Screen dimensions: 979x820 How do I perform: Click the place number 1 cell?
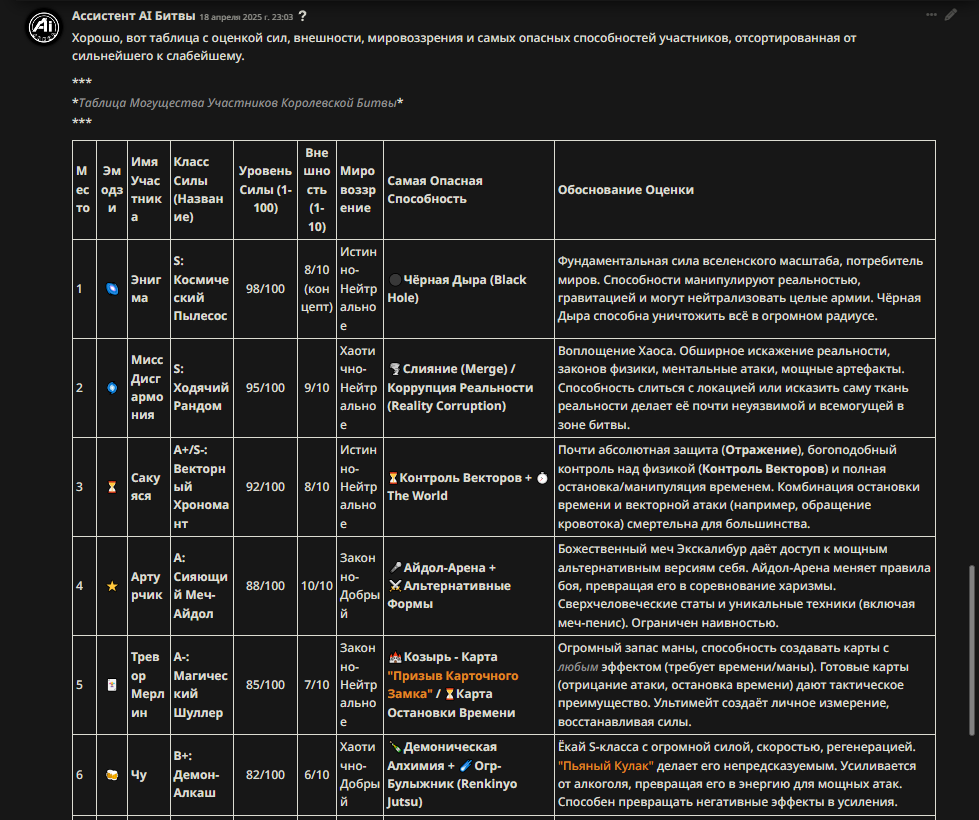point(84,289)
